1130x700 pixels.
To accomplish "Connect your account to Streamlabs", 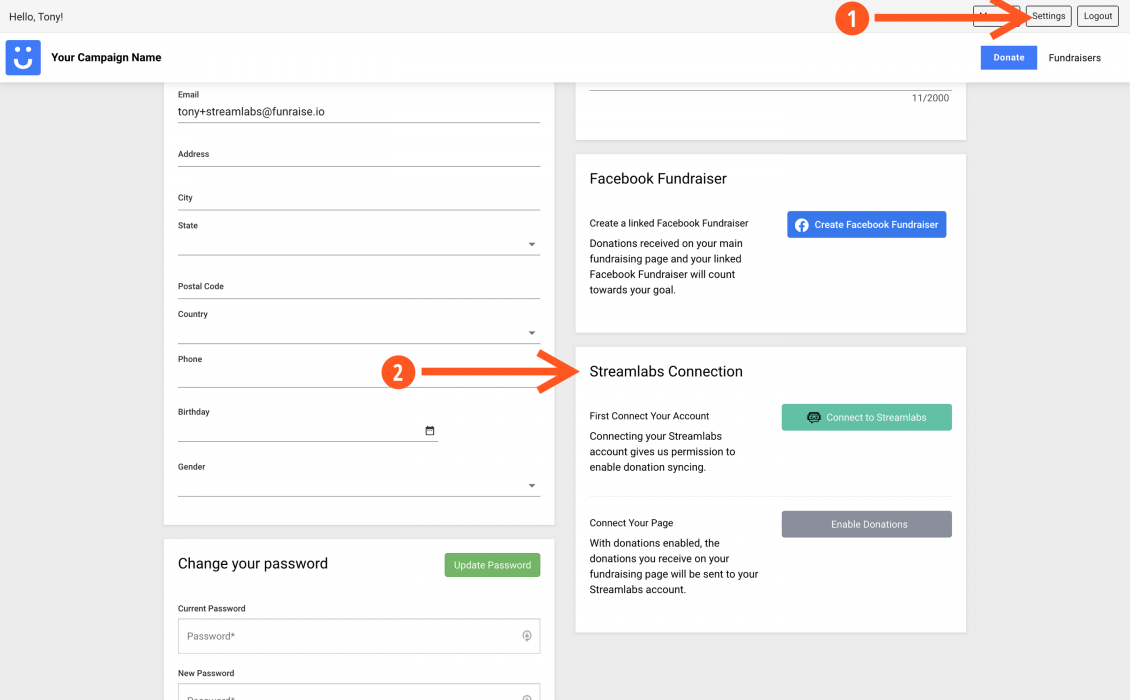I will (x=866, y=416).
